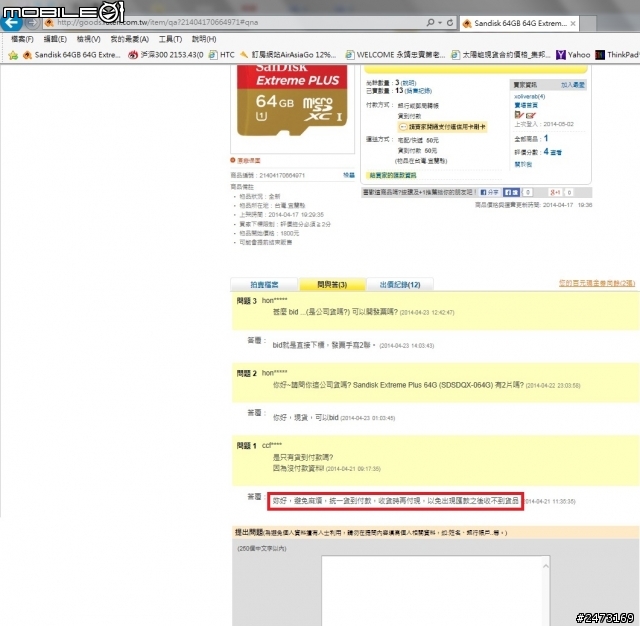Click the magnifier search icon in address bar
Viewport: 640px width, 626px height.
tap(430, 22)
